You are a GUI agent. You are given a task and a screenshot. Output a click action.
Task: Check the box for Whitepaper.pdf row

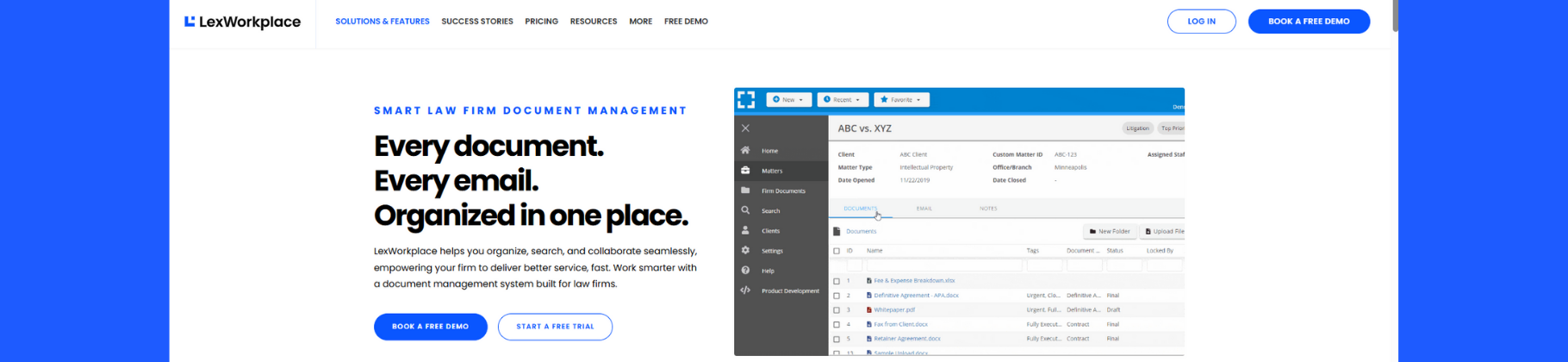pyautogui.click(x=837, y=310)
